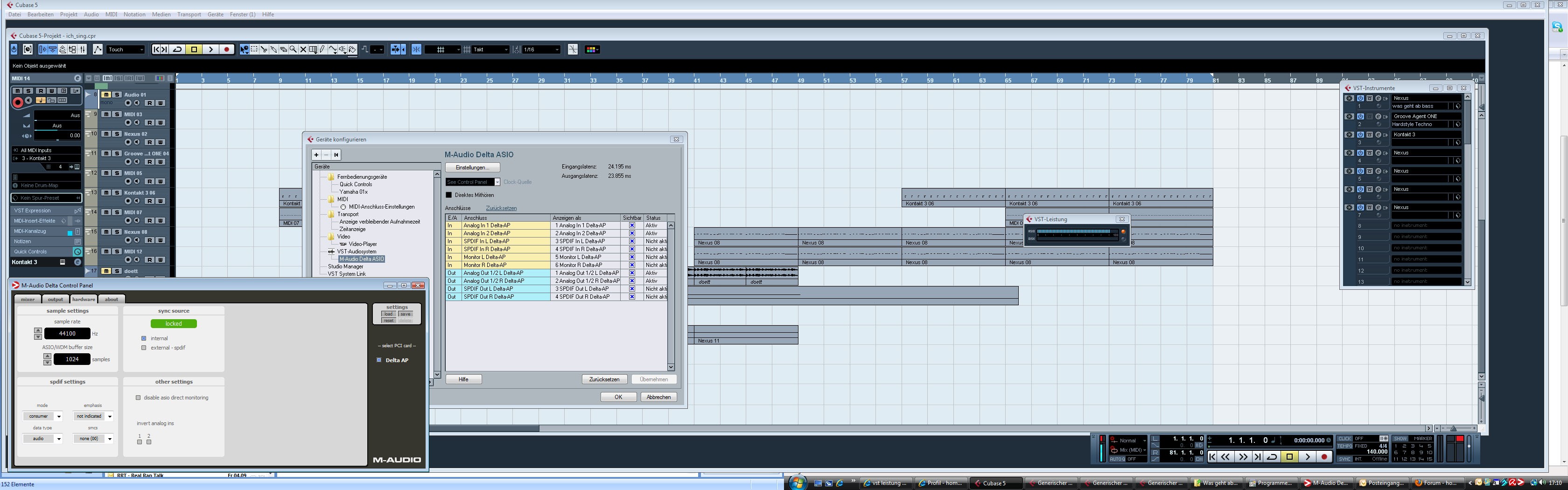
Task: Toggle CLICK metronome in transport panel
Action: [1344, 438]
